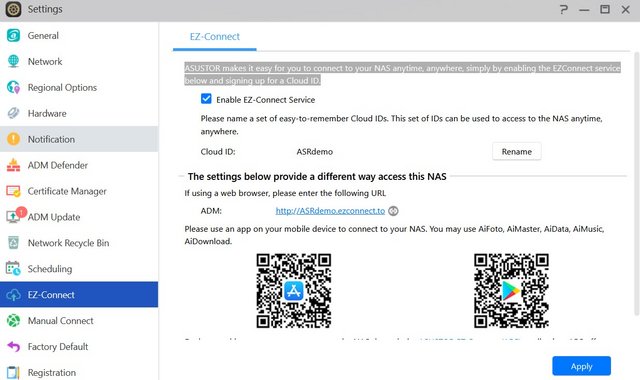
Task: Select General in the sidebar
Action: coord(79,36)
